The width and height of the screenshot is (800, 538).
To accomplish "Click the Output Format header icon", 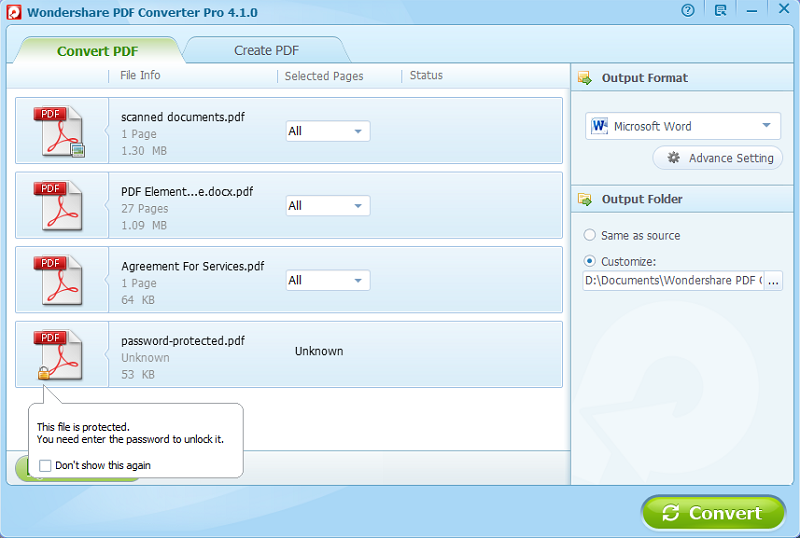I will (585, 78).
